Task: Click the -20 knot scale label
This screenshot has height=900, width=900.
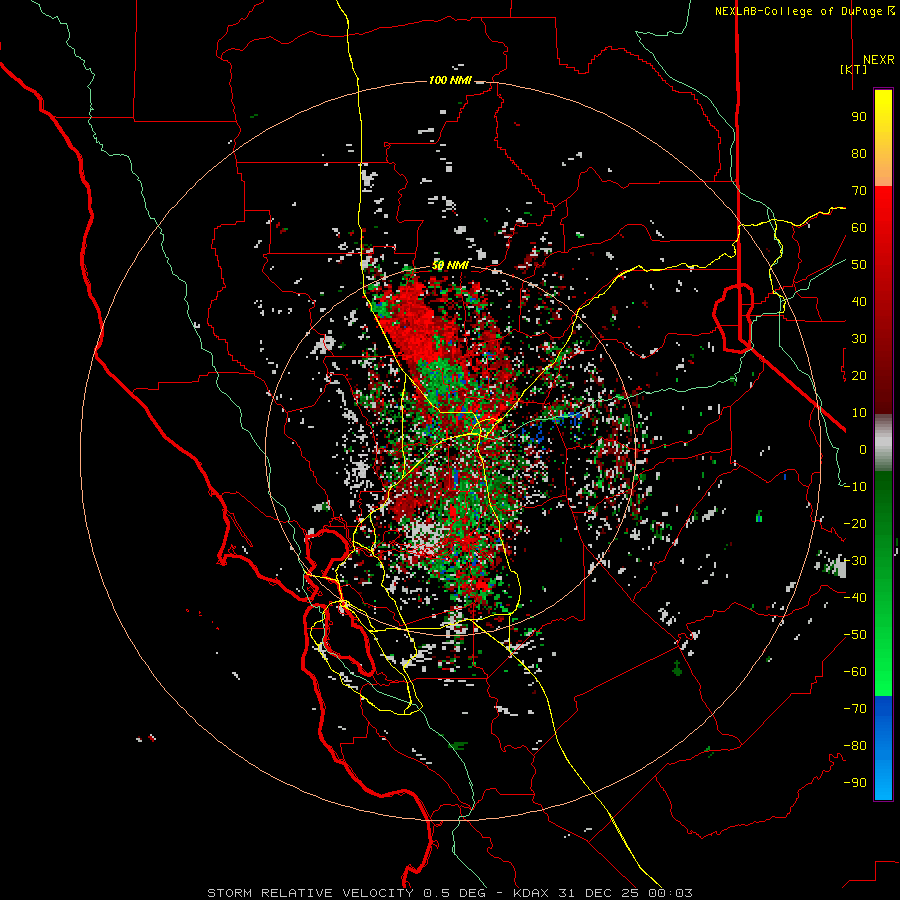Action: point(855,524)
